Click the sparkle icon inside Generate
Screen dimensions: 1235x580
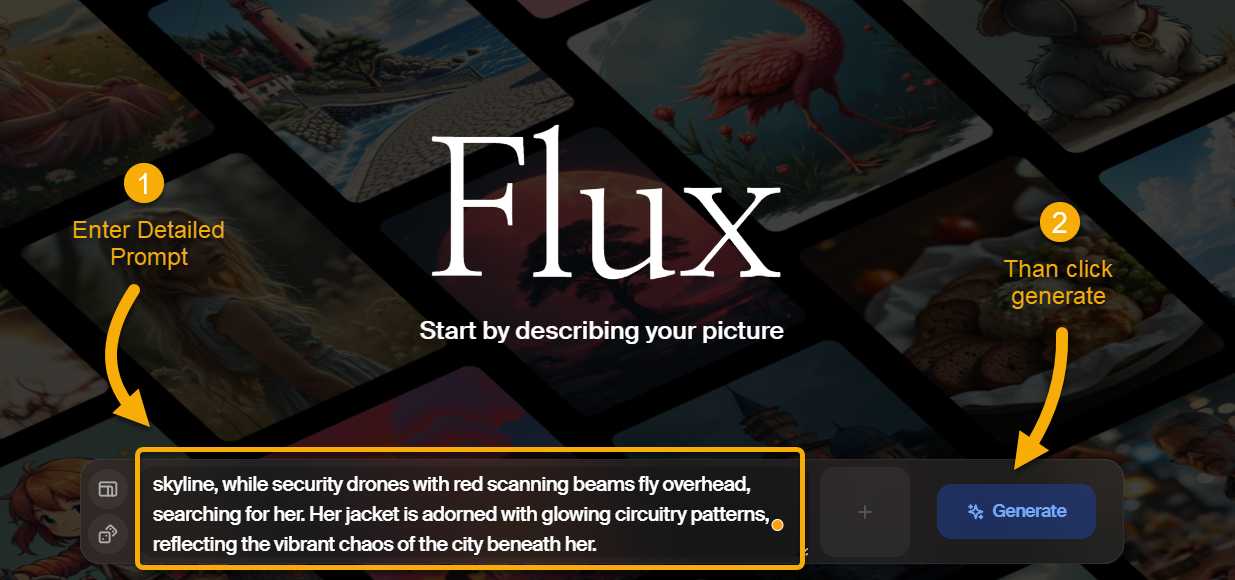976,512
